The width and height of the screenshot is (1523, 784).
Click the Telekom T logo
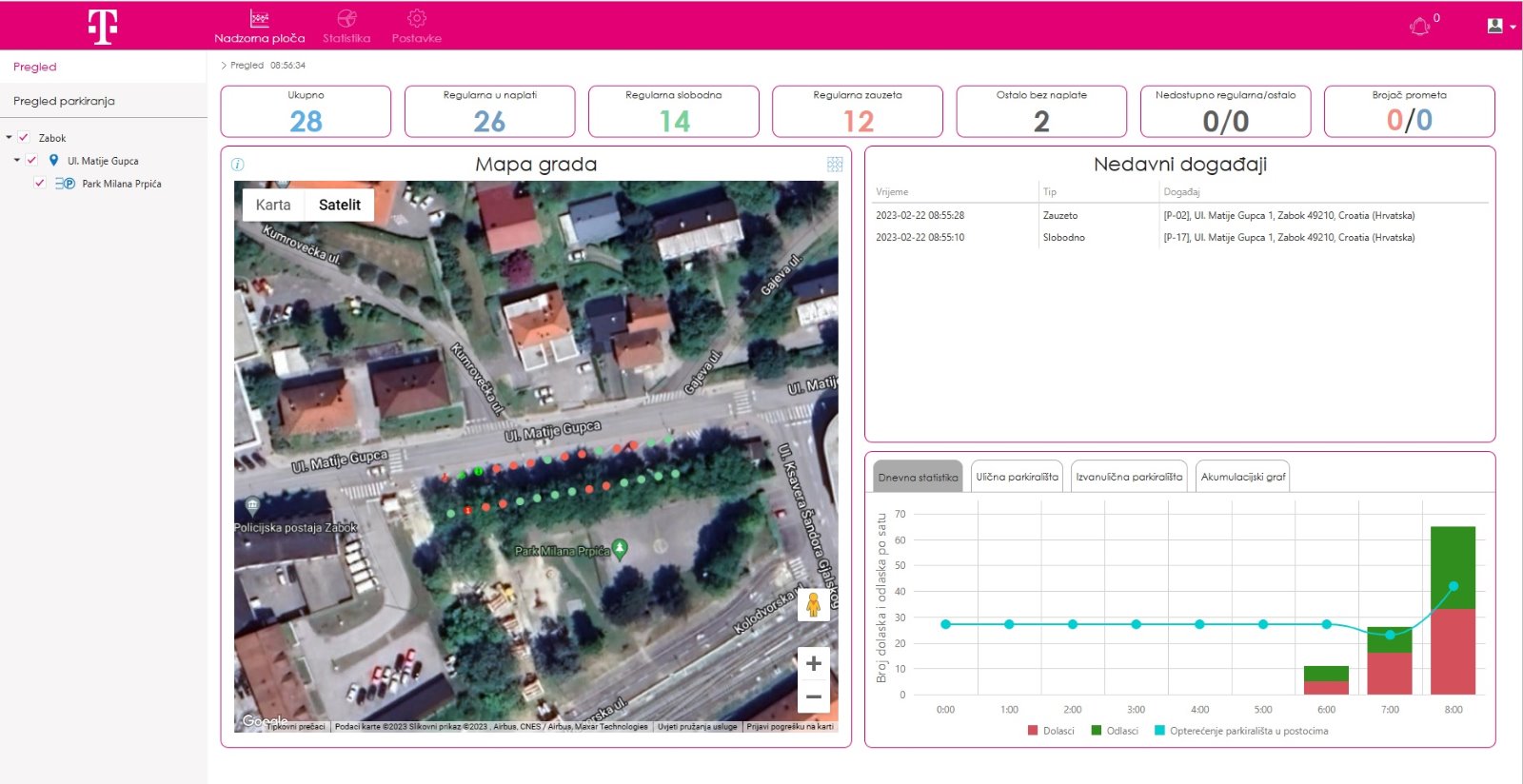(x=103, y=26)
